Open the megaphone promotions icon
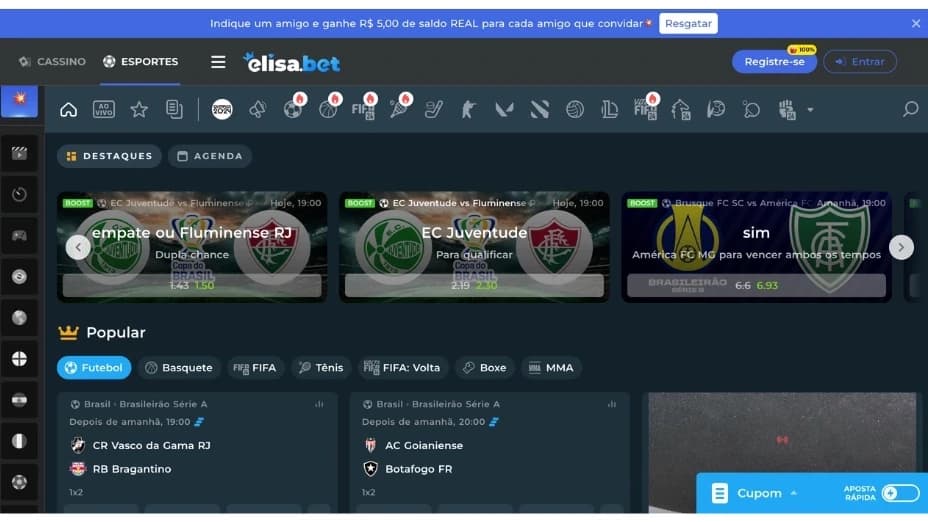The height and width of the screenshot is (522, 928). click(257, 109)
